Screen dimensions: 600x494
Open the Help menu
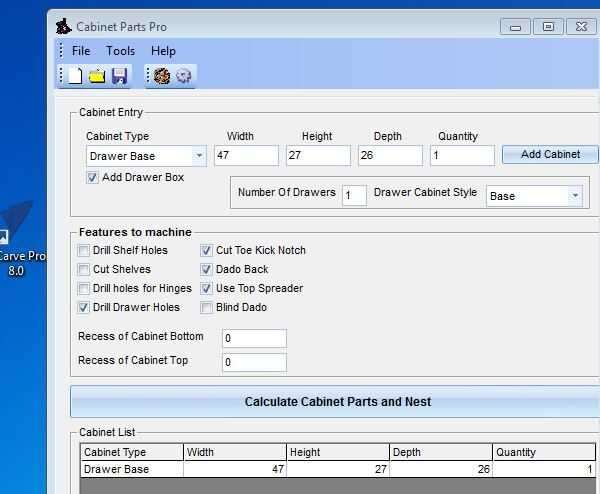coord(163,51)
